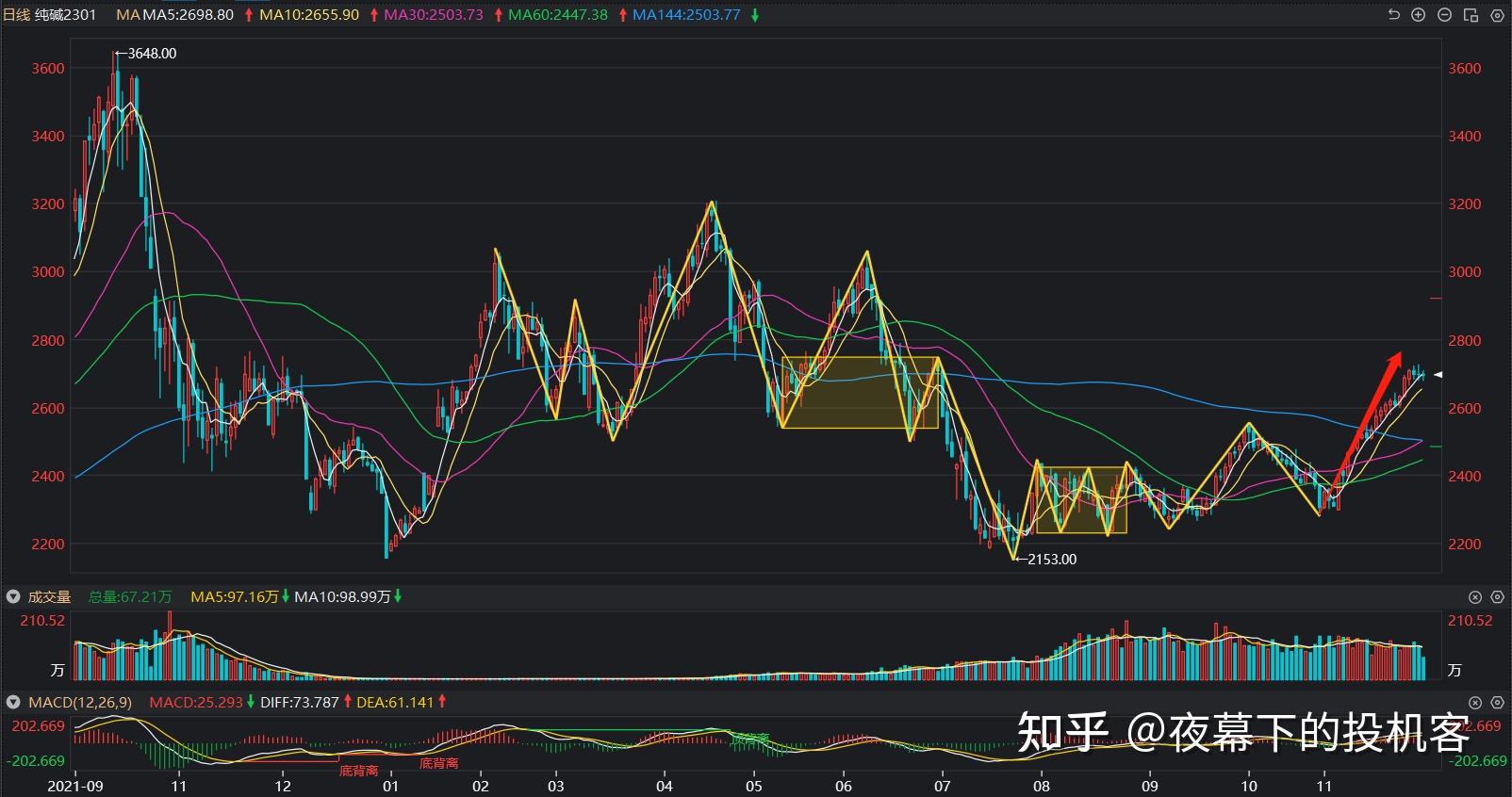The image size is (1512, 797).
Task: Click the volume MA5:97.16万 text
Action: (235, 596)
